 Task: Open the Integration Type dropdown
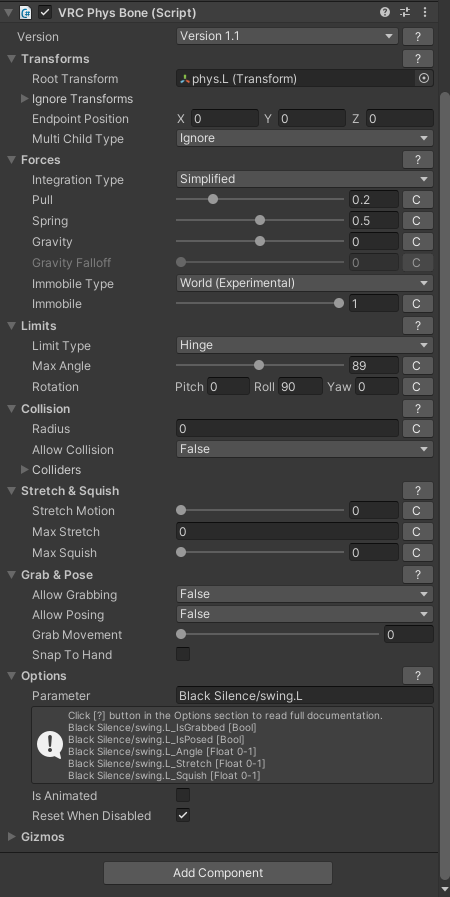tap(304, 179)
